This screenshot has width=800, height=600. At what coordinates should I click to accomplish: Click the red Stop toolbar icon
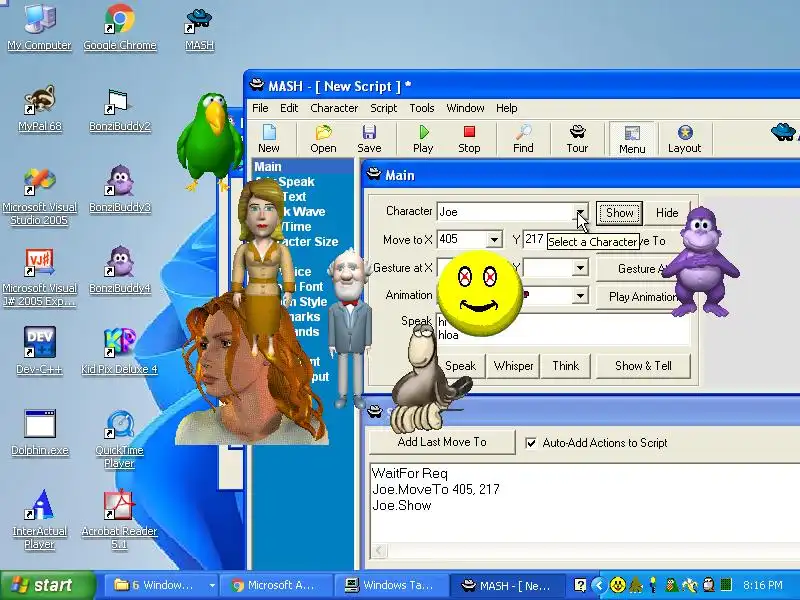469,138
